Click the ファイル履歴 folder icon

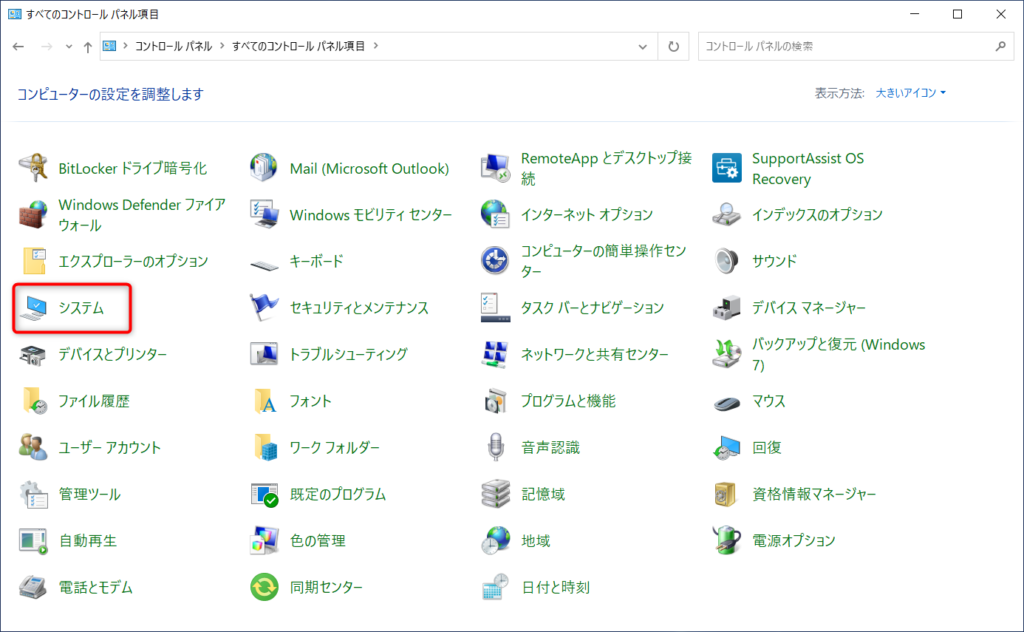point(33,401)
